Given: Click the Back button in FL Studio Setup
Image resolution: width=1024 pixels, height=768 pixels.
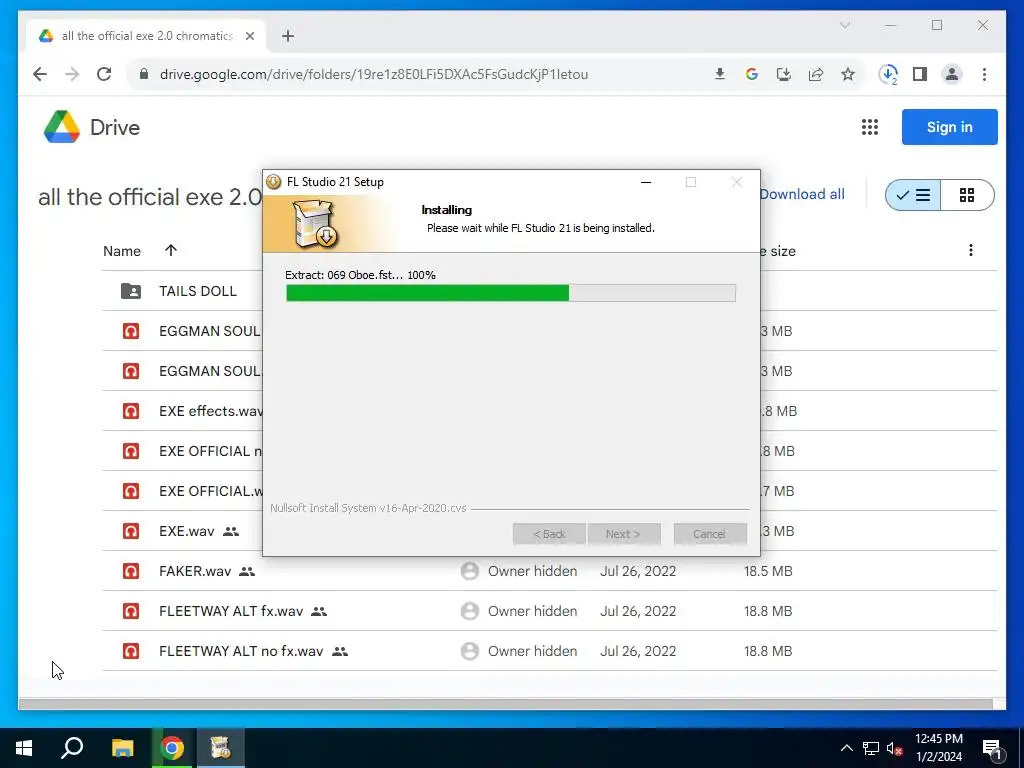Looking at the screenshot, I should point(549,534).
